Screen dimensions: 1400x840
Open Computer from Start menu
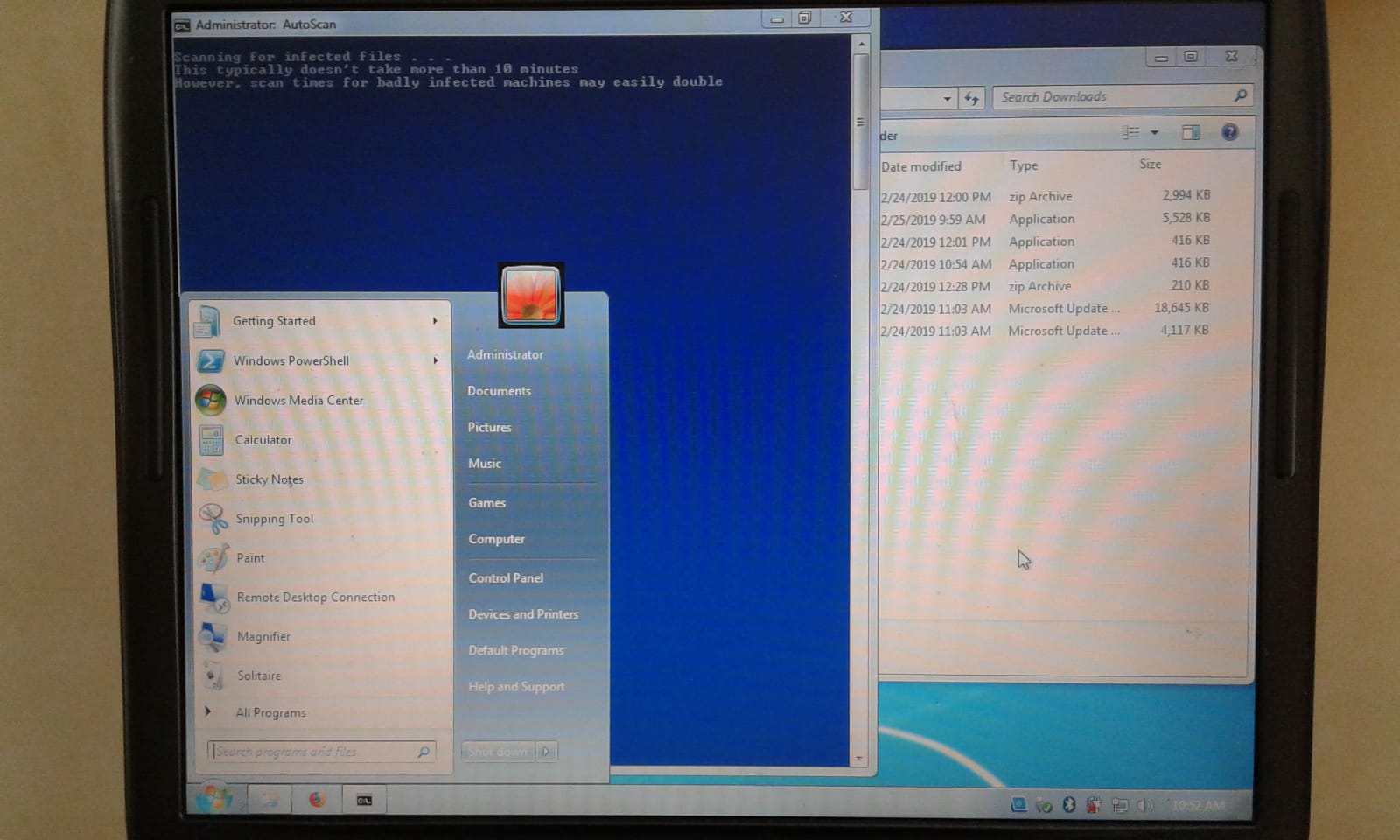click(496, 539)
